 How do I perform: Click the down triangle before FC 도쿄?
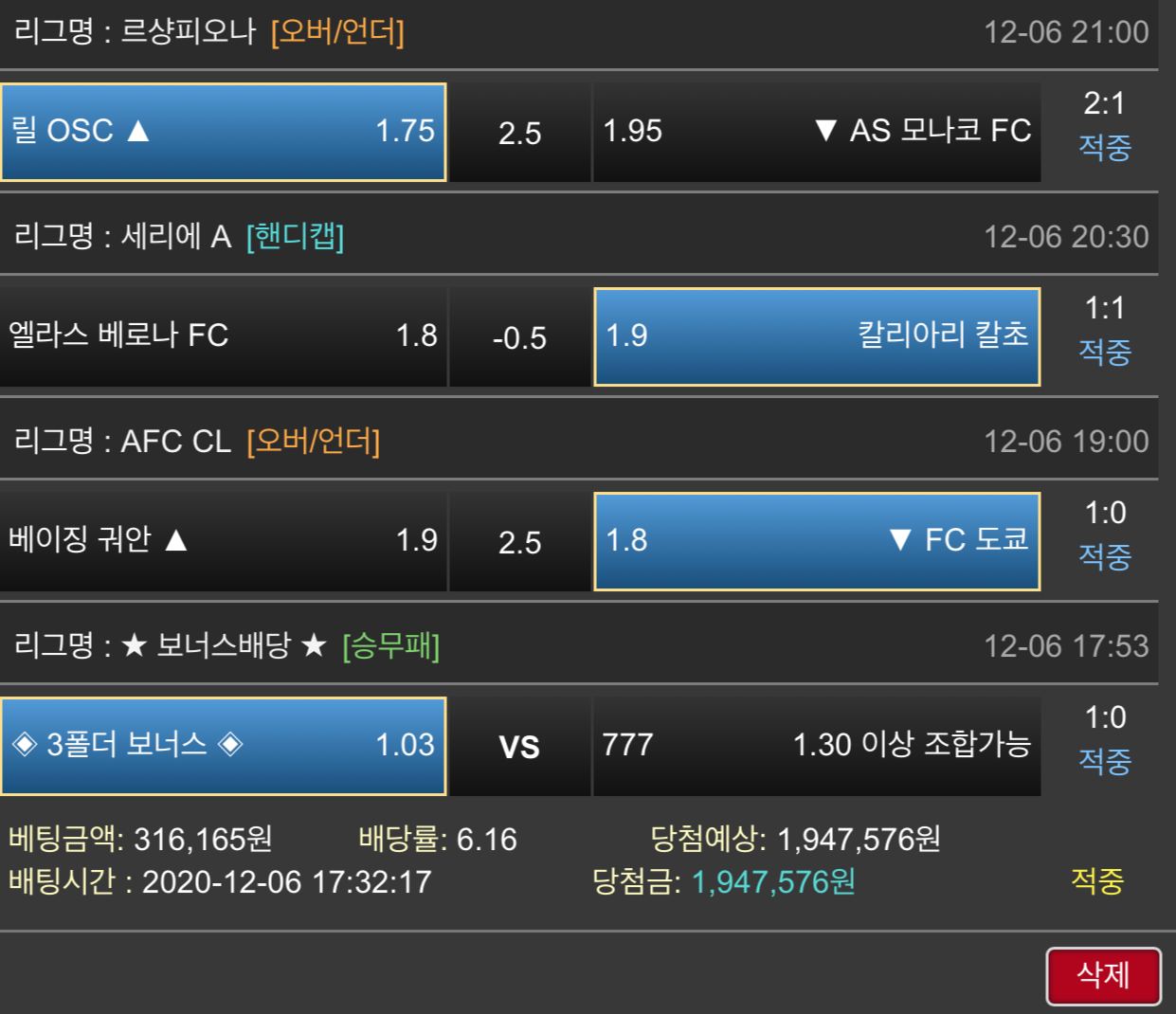coord(900,540)
